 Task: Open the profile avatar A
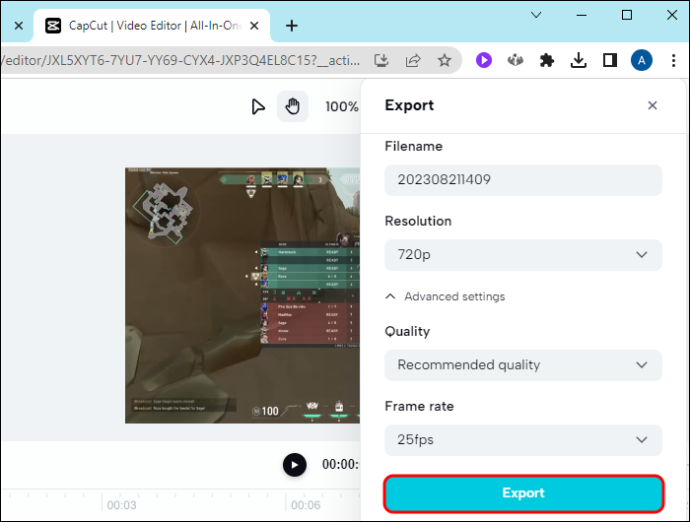point(641,60)
